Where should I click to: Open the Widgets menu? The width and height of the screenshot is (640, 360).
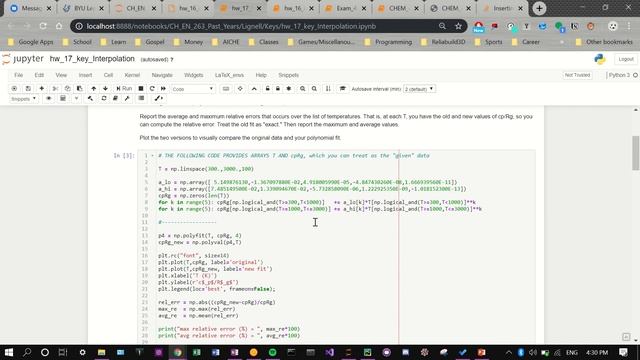193,75
